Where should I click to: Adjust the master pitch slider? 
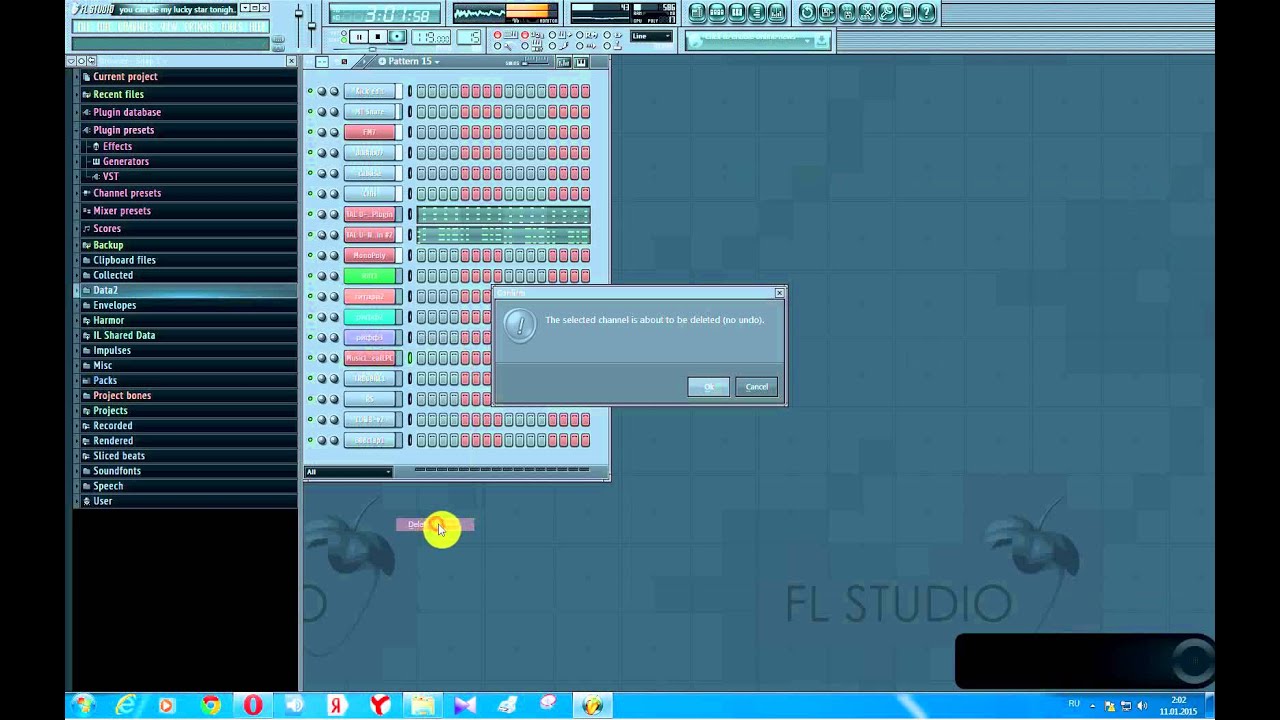[x=312, y=25]
